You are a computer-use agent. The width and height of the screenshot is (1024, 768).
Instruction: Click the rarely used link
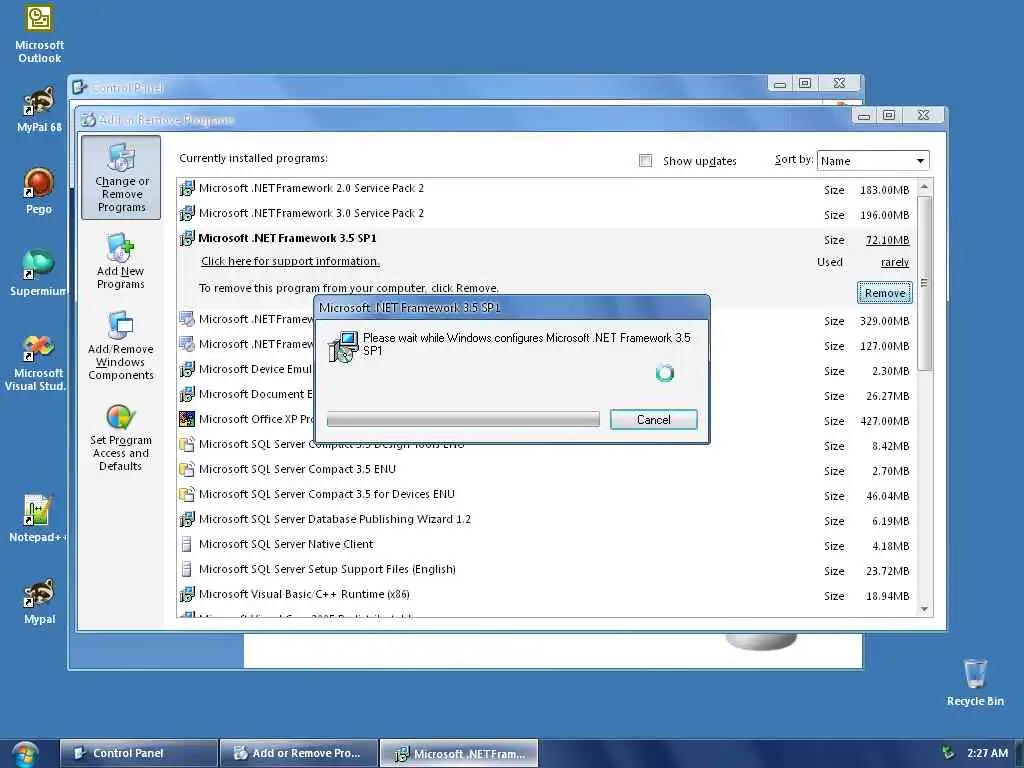coord(895,263)
